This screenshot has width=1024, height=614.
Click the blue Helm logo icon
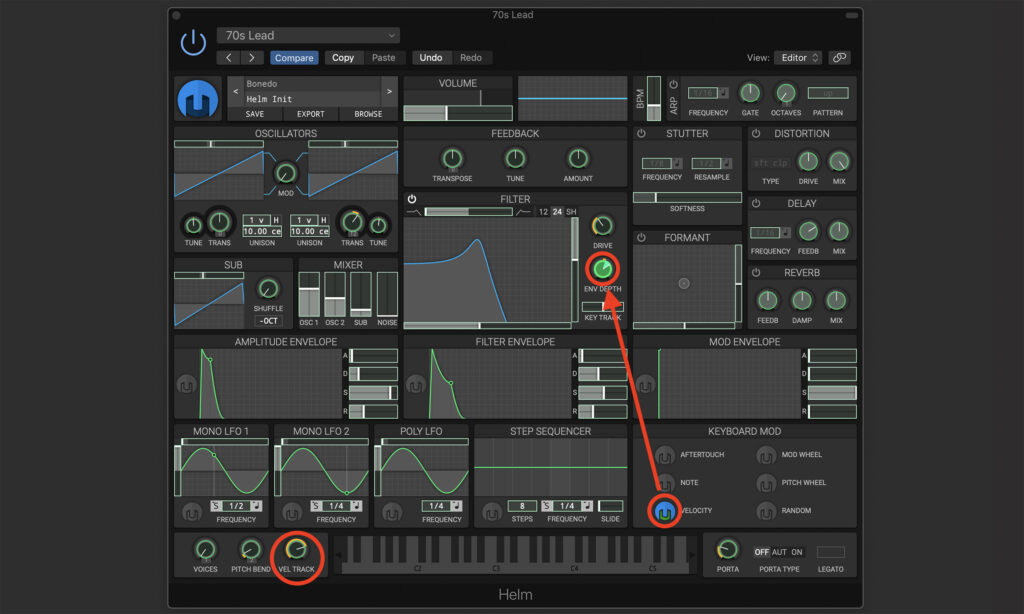click(198, 99)
